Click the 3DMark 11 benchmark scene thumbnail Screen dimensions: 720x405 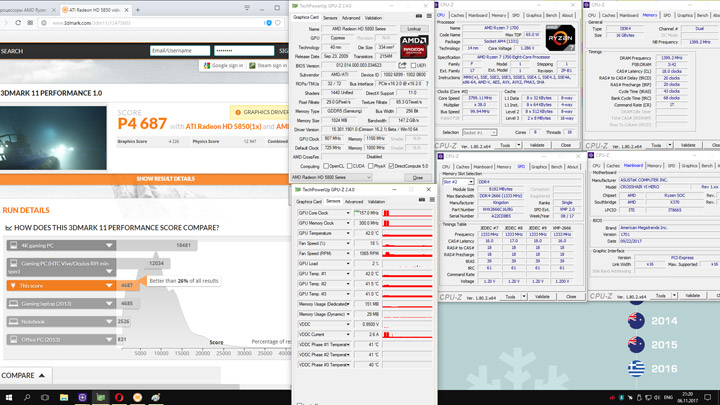pos(53,138)
